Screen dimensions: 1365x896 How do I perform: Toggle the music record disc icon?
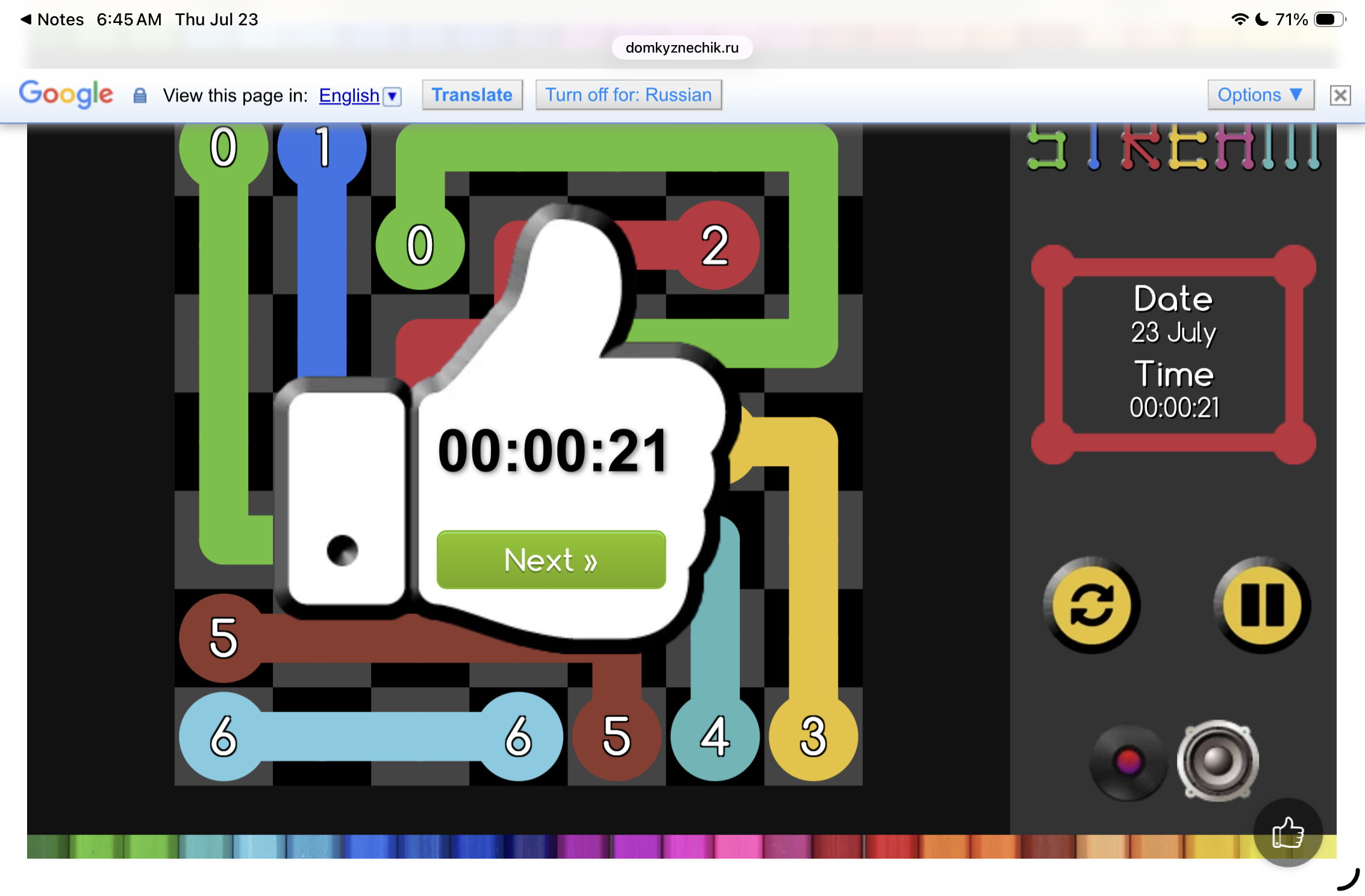(1128, 762)
